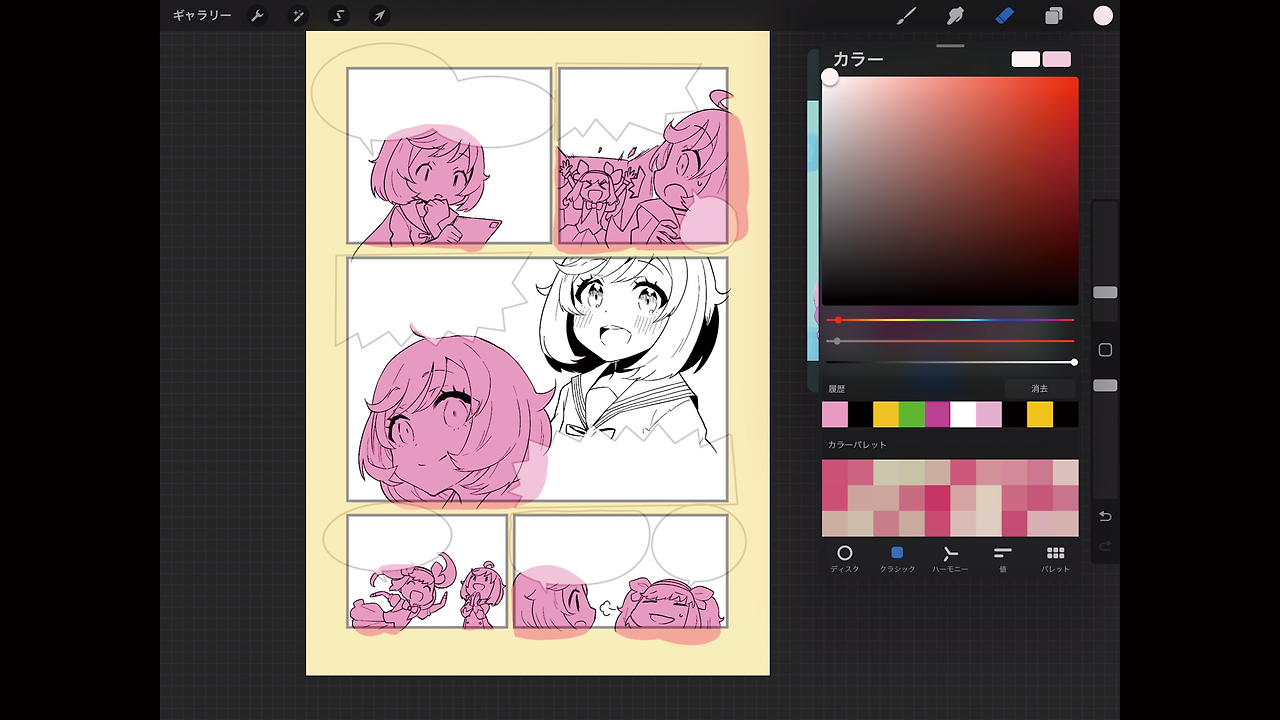The image size is (1280, 720).
Task: Clear color history with 消去
Action: point(1040,389)
